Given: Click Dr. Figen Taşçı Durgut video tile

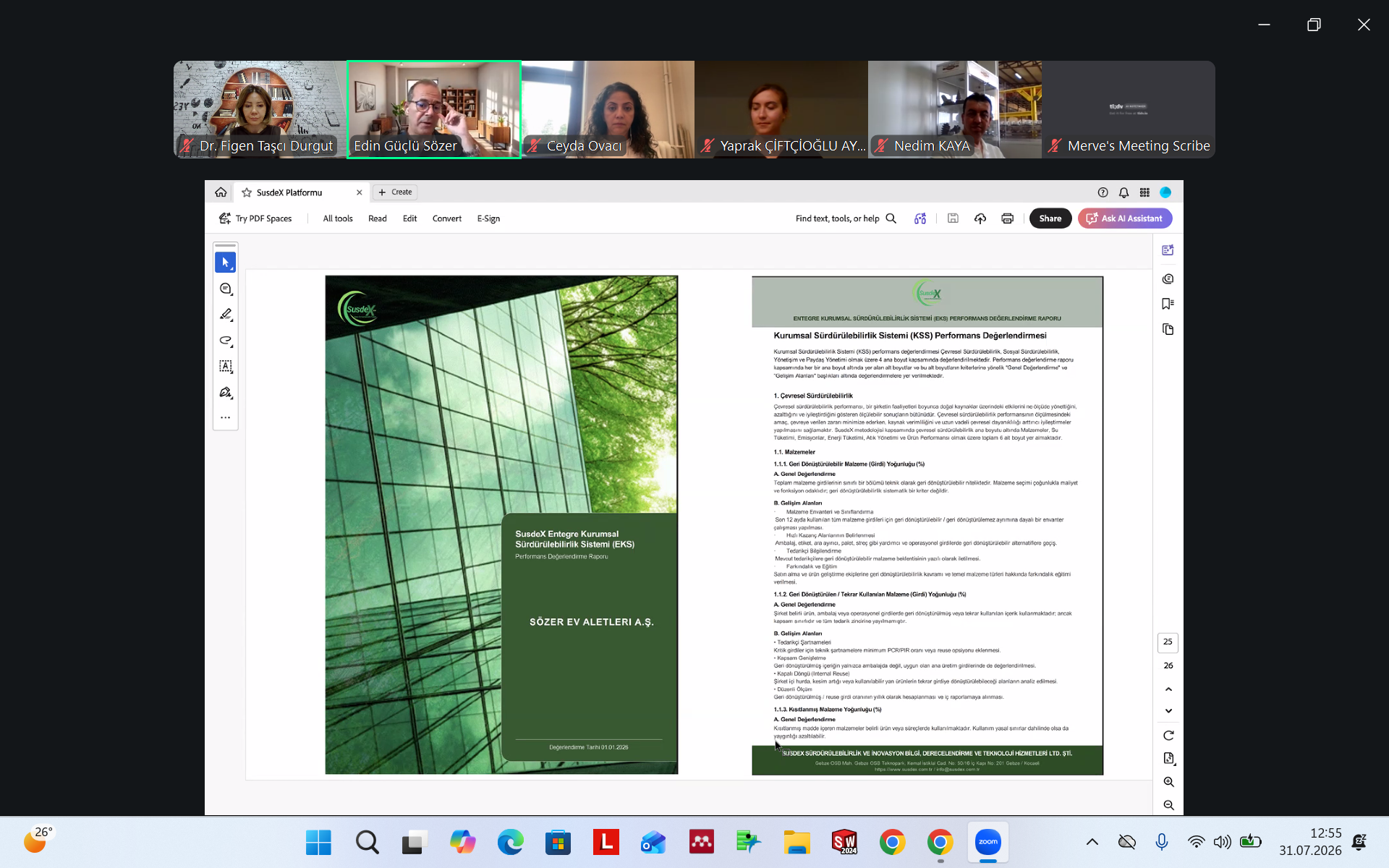Looking at the screenshot, I should 260,109.
